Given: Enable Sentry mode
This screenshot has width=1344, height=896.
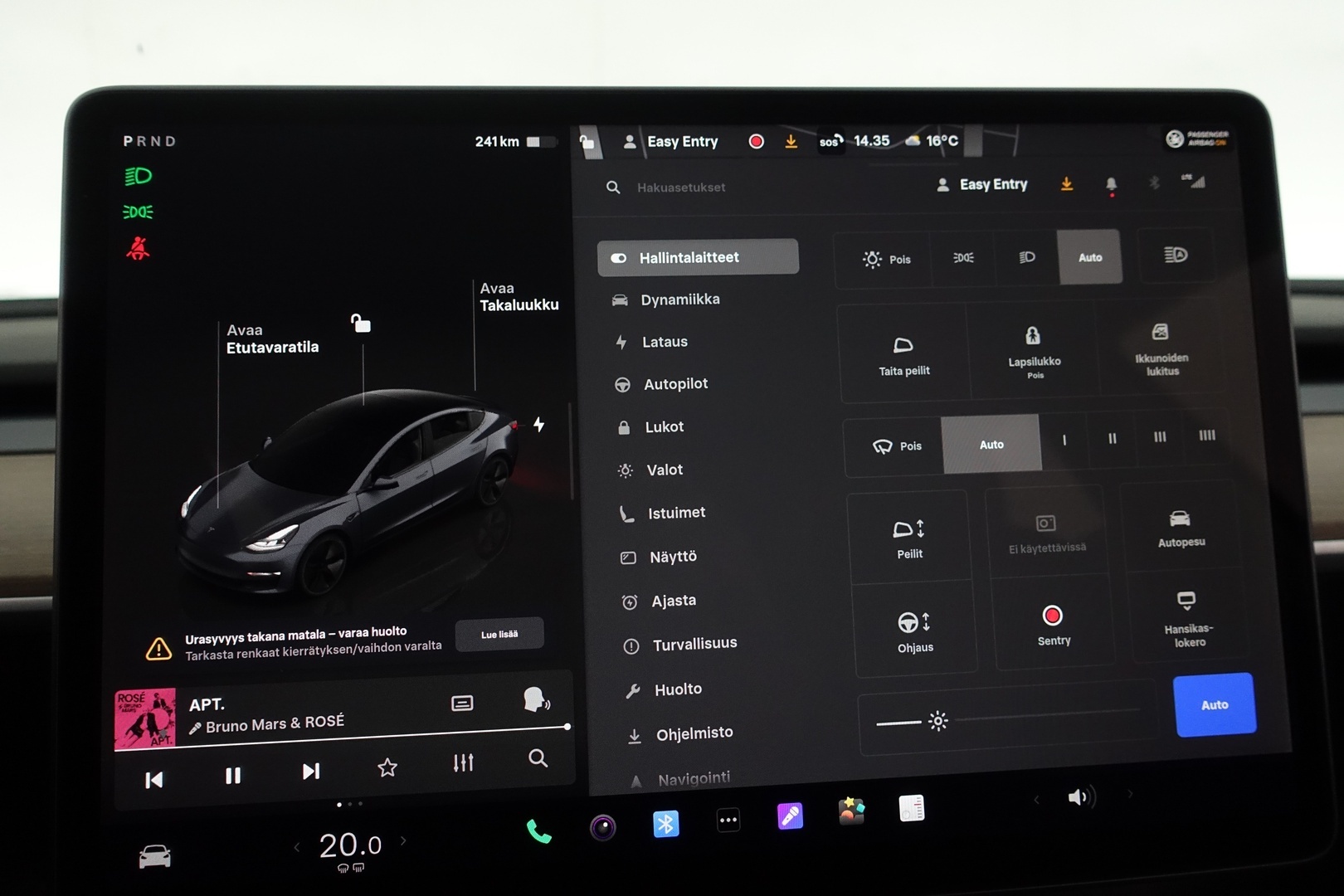Looking at the screenshot, I should [1052, 622].
